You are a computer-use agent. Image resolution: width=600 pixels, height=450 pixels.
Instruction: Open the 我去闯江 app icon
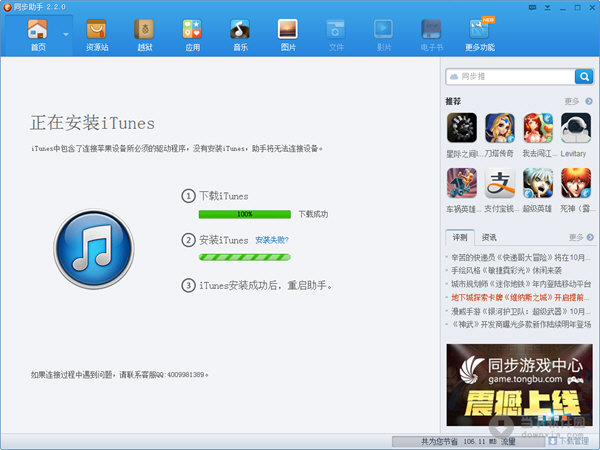(x=538, y=127)
